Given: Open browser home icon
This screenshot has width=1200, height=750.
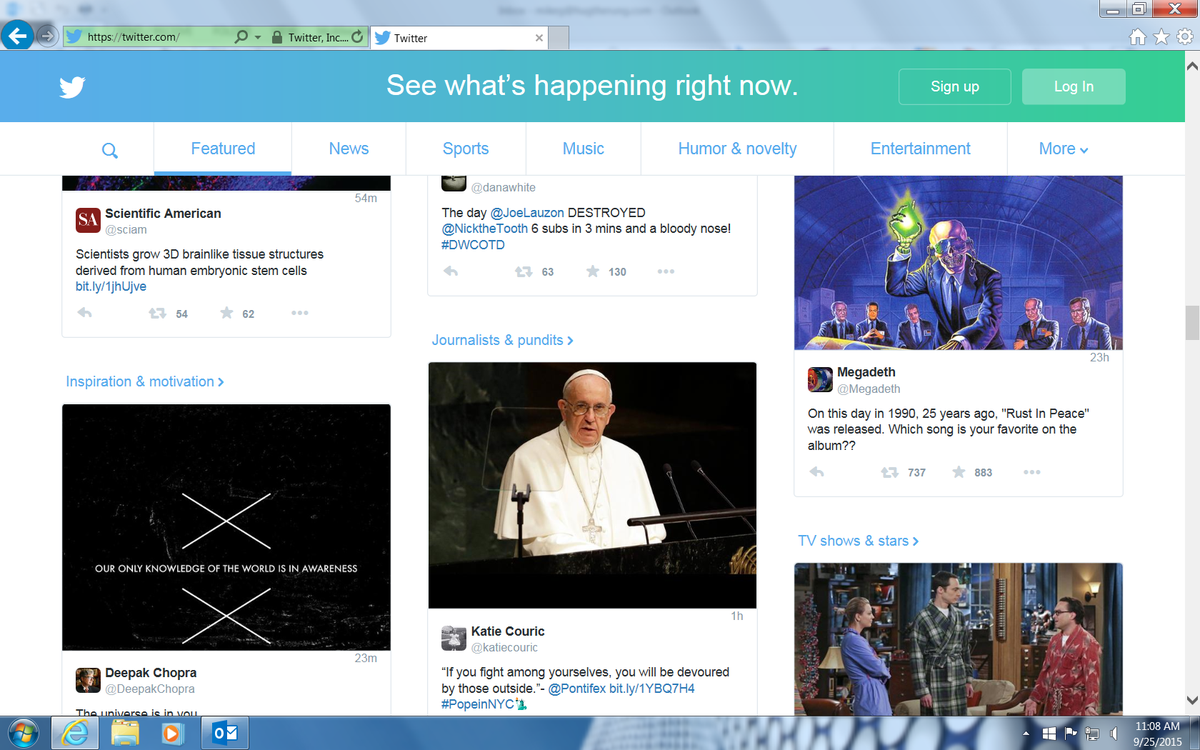Looking at the screenshot, I should coord(1137,37).
